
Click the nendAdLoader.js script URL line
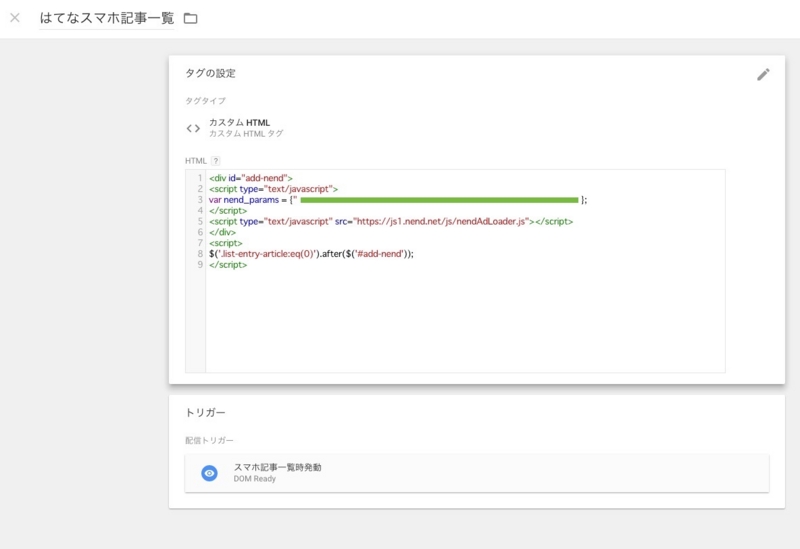pyautogui.click(x=391, y=221)
